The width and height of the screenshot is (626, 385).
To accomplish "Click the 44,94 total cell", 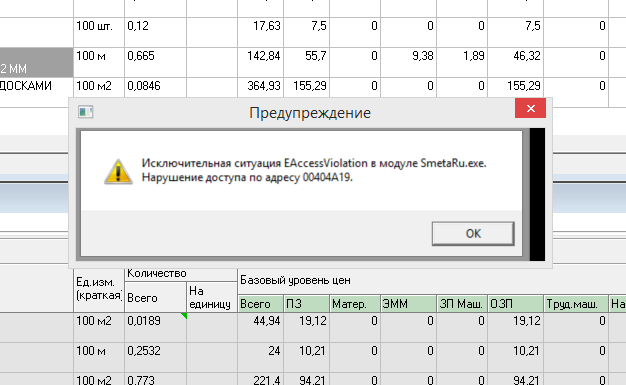I will pyautogui.click(x=260, y=327).
